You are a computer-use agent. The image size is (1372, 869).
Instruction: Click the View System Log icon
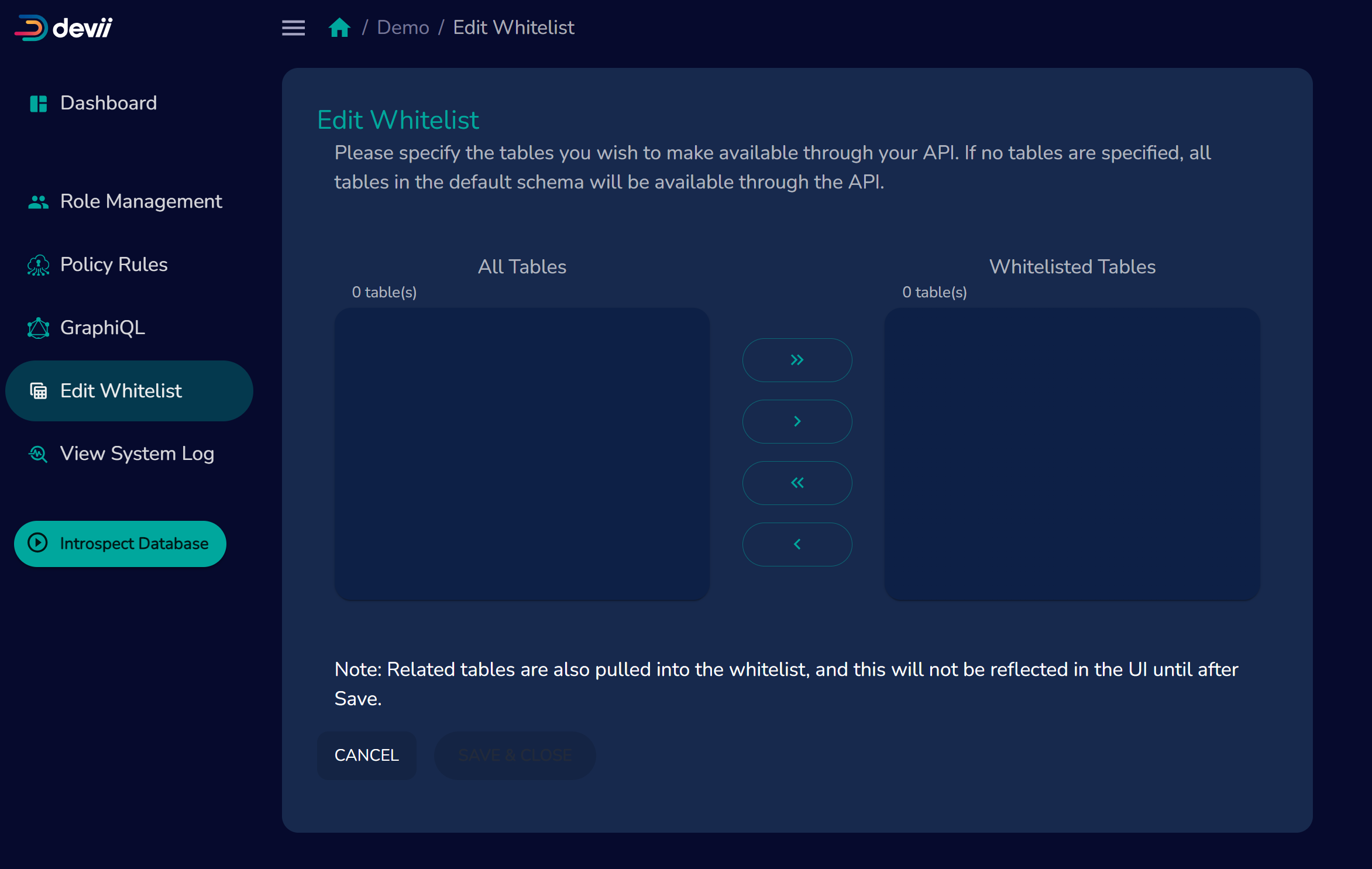39,454
